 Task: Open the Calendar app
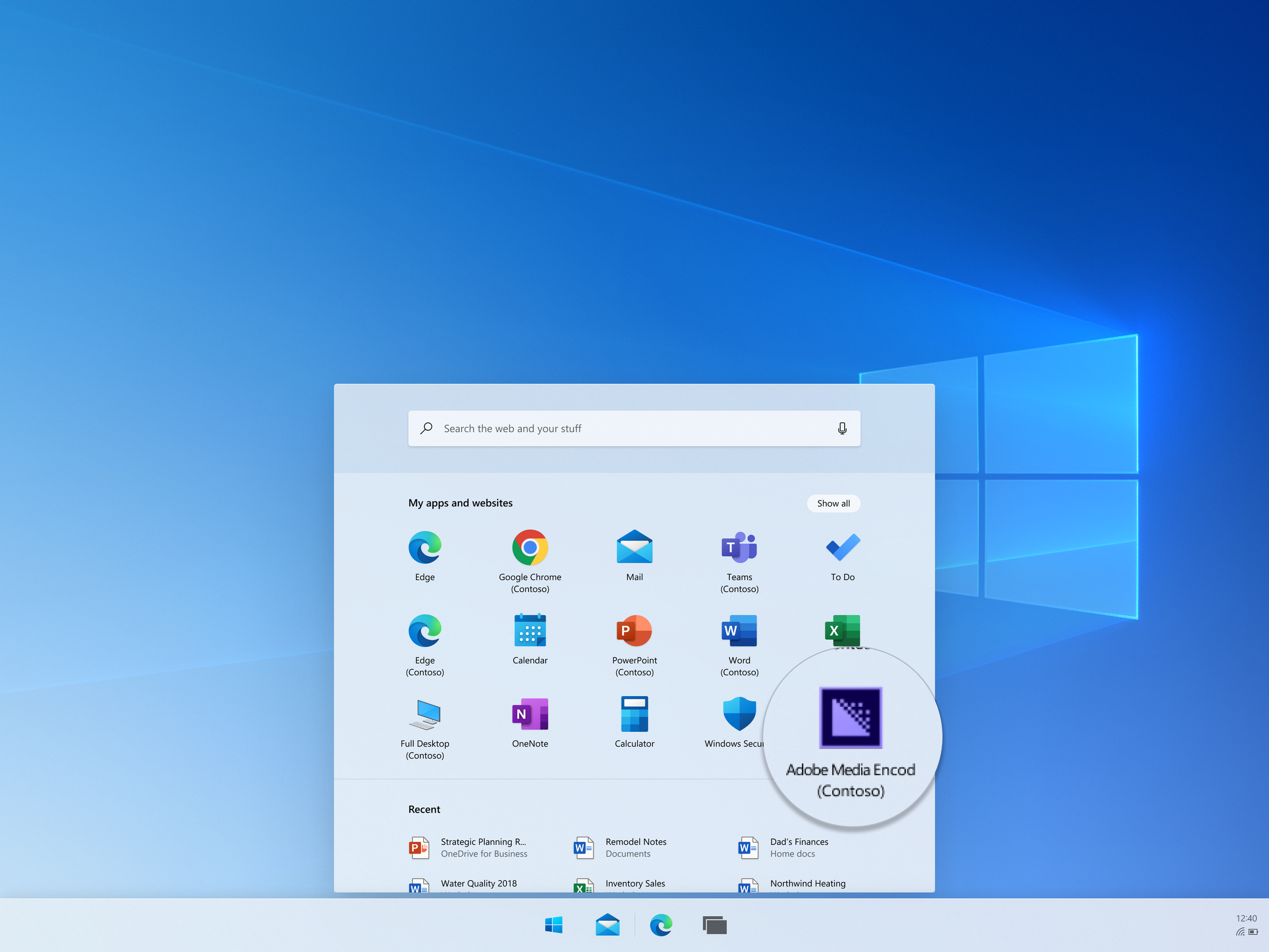point(529,631)
